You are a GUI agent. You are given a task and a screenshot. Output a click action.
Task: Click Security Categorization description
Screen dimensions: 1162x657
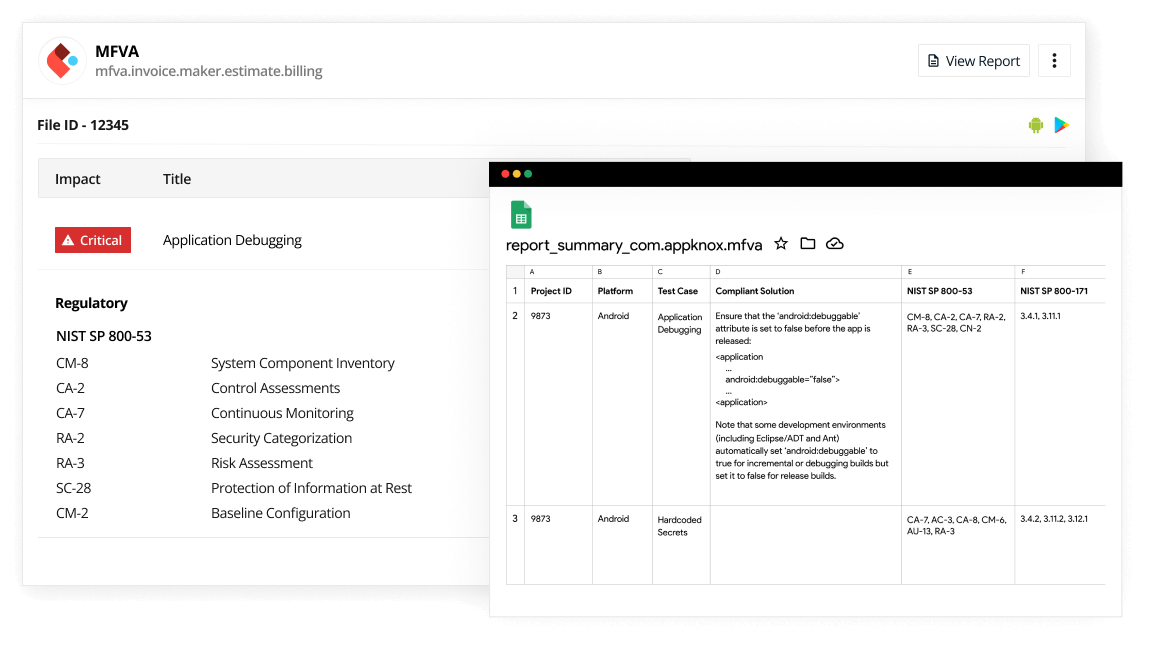(281, 438)
